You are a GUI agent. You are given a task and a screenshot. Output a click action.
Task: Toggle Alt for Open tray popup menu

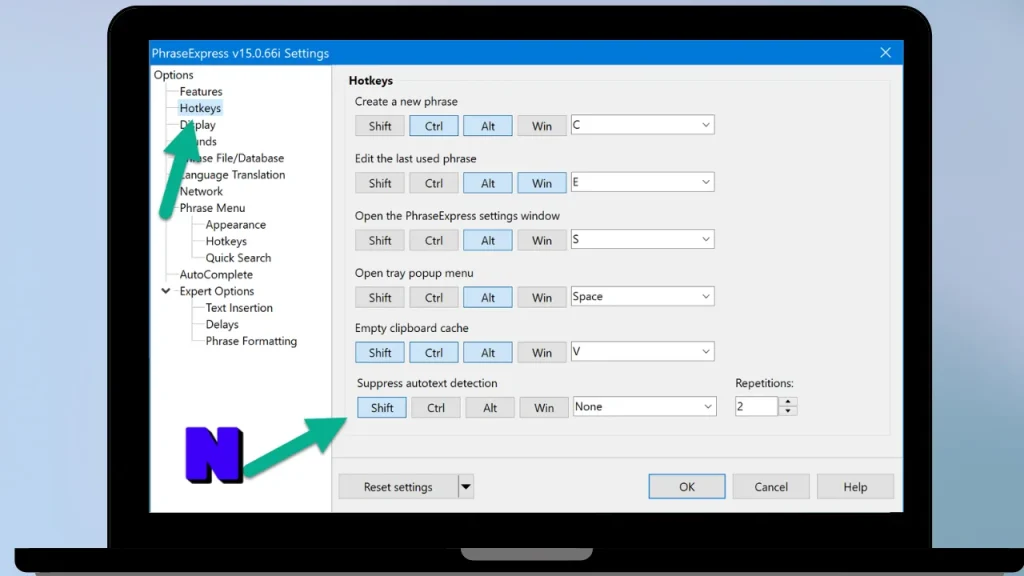click(488, 297)
